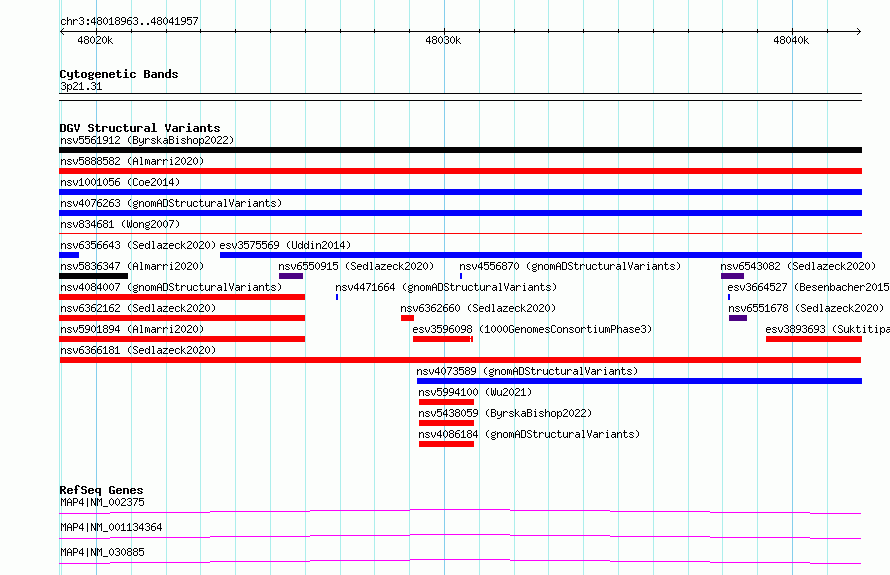Open nsv6550915 (Sedlazeck2020) variant
The width and height of the screenshot is (890, 575).
click(x=356, y=266)
